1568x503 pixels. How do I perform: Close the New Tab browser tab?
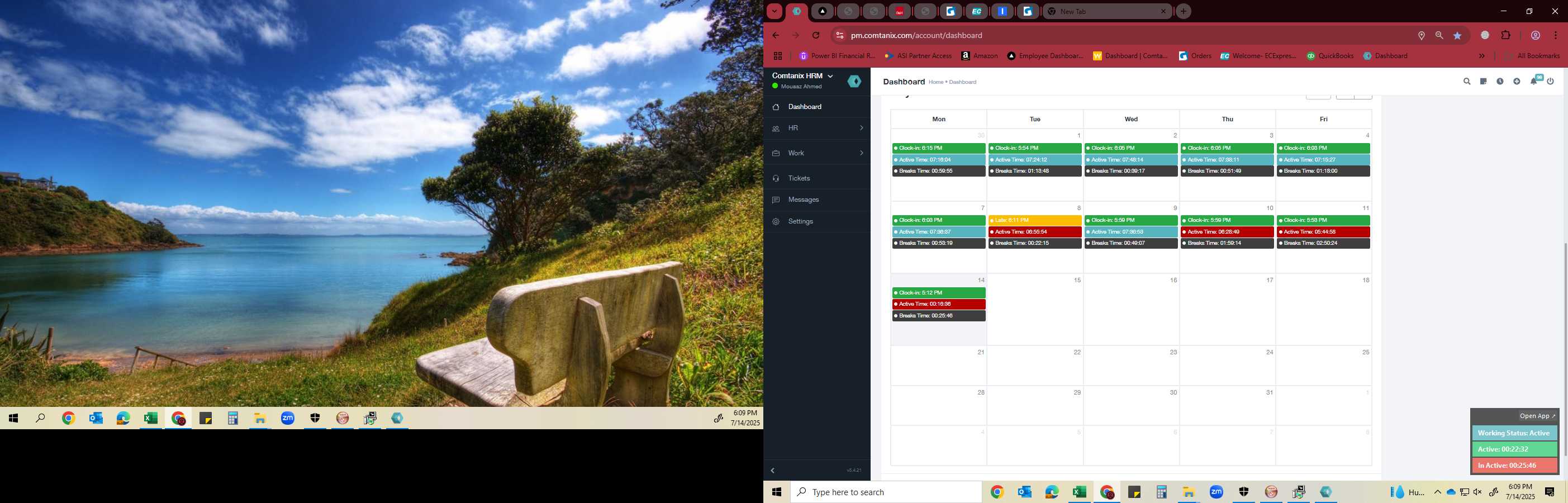point(1163,12)
